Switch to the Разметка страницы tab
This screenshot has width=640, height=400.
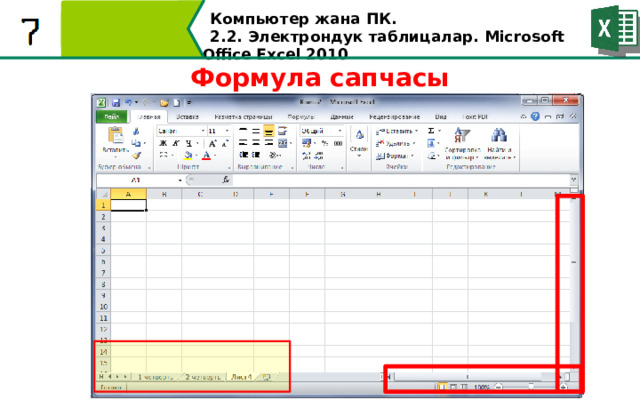tap(243, 117)
